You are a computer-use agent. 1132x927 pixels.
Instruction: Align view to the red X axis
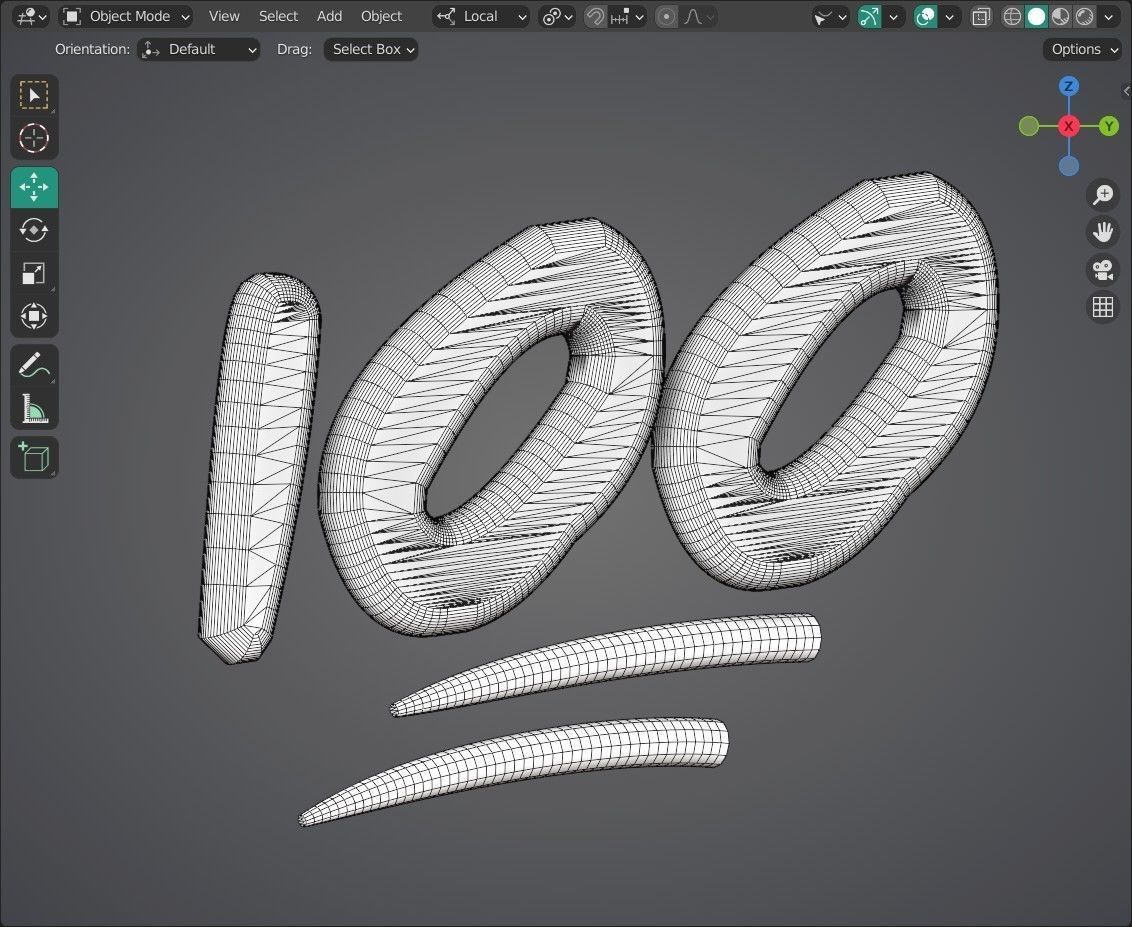(1068, 126)
